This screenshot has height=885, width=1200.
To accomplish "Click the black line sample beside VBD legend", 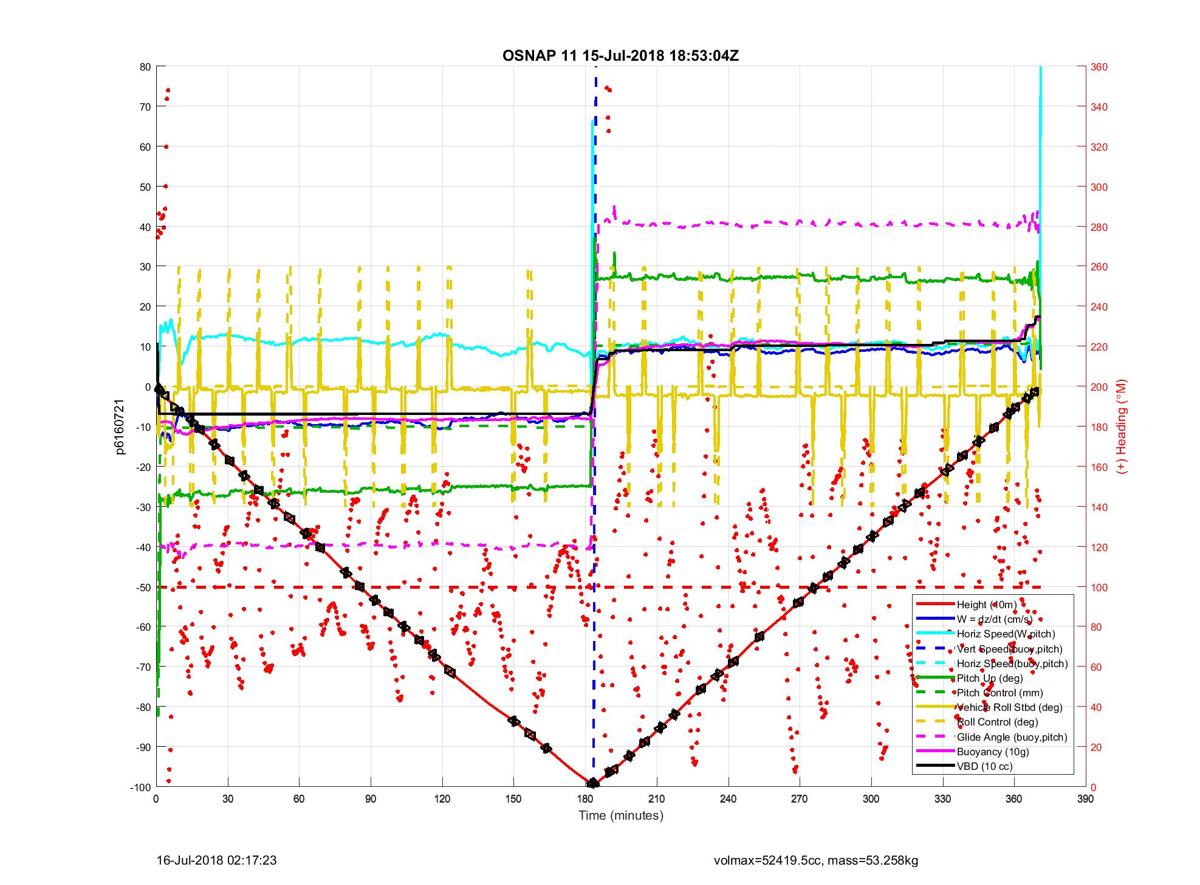I will [935, 765].
